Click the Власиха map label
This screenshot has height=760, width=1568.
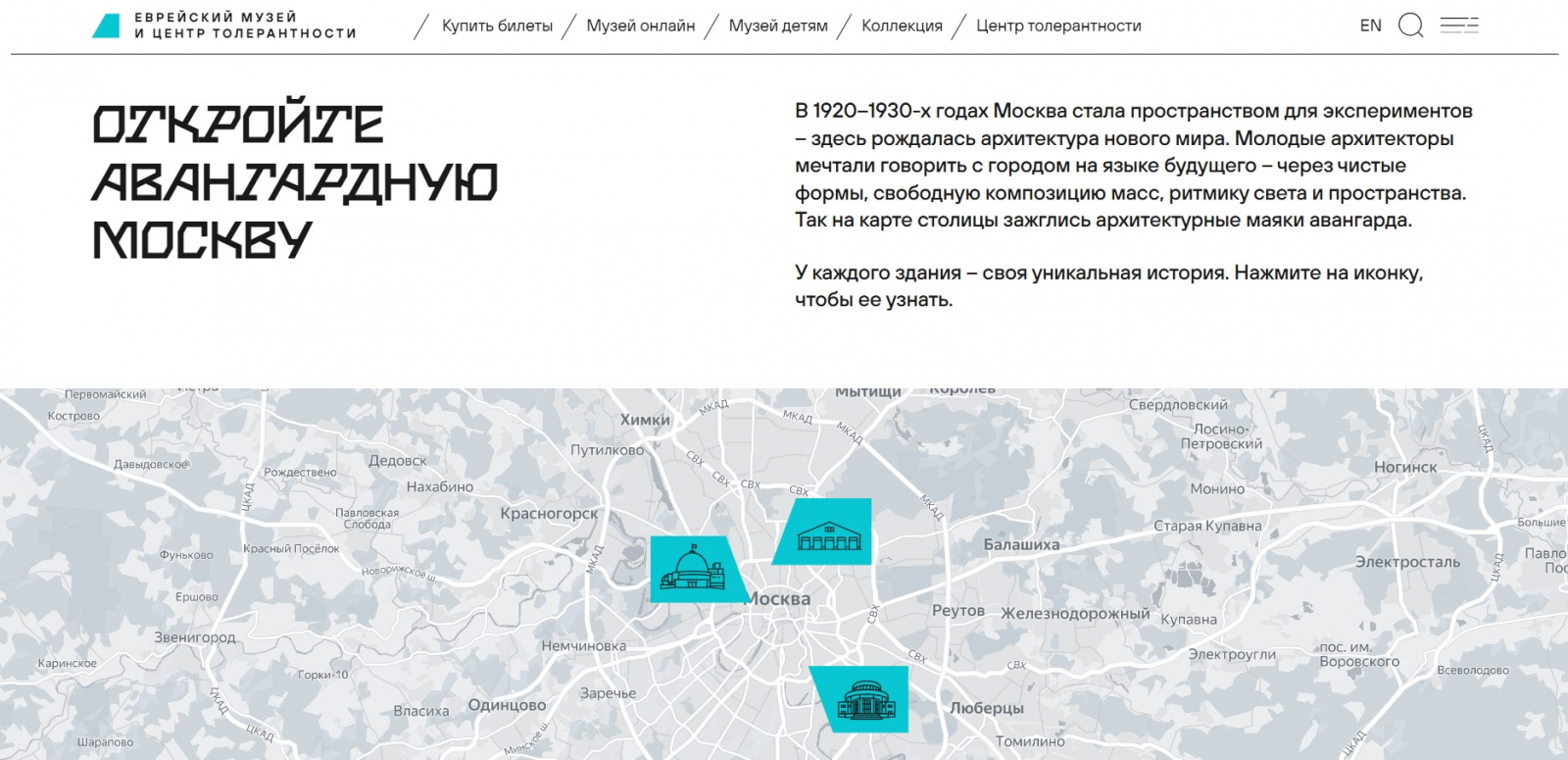click(421, 711)
